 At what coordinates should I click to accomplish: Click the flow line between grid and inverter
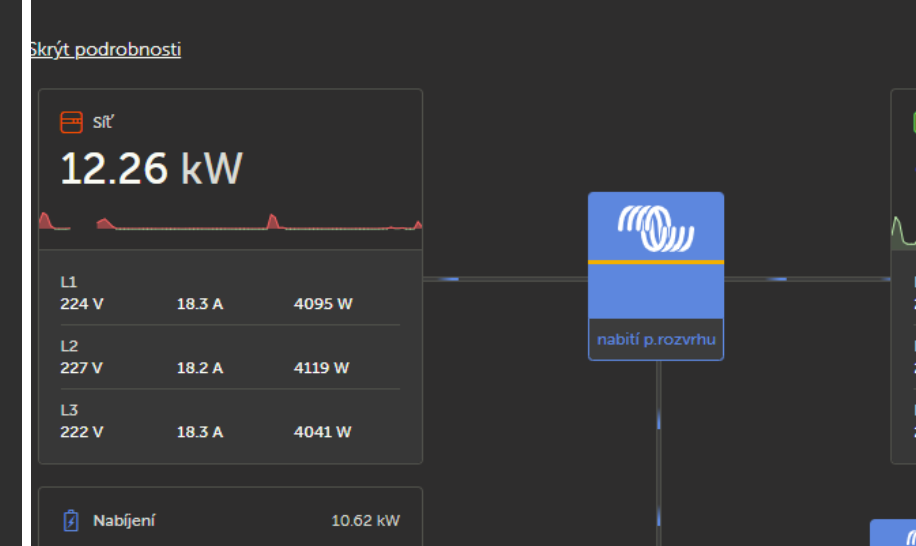(505, 279)
